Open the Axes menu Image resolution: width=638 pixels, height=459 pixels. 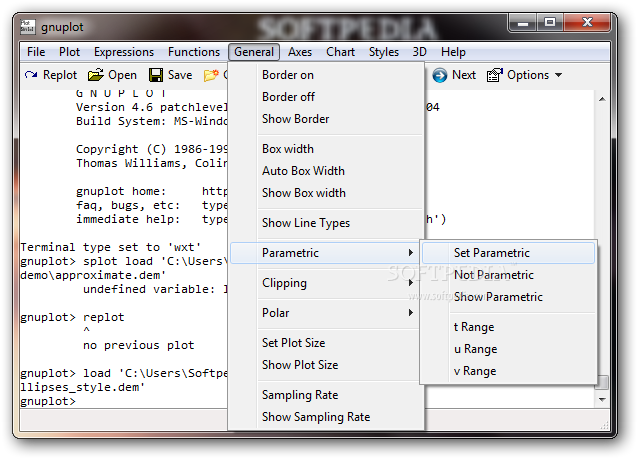point(300,52)
